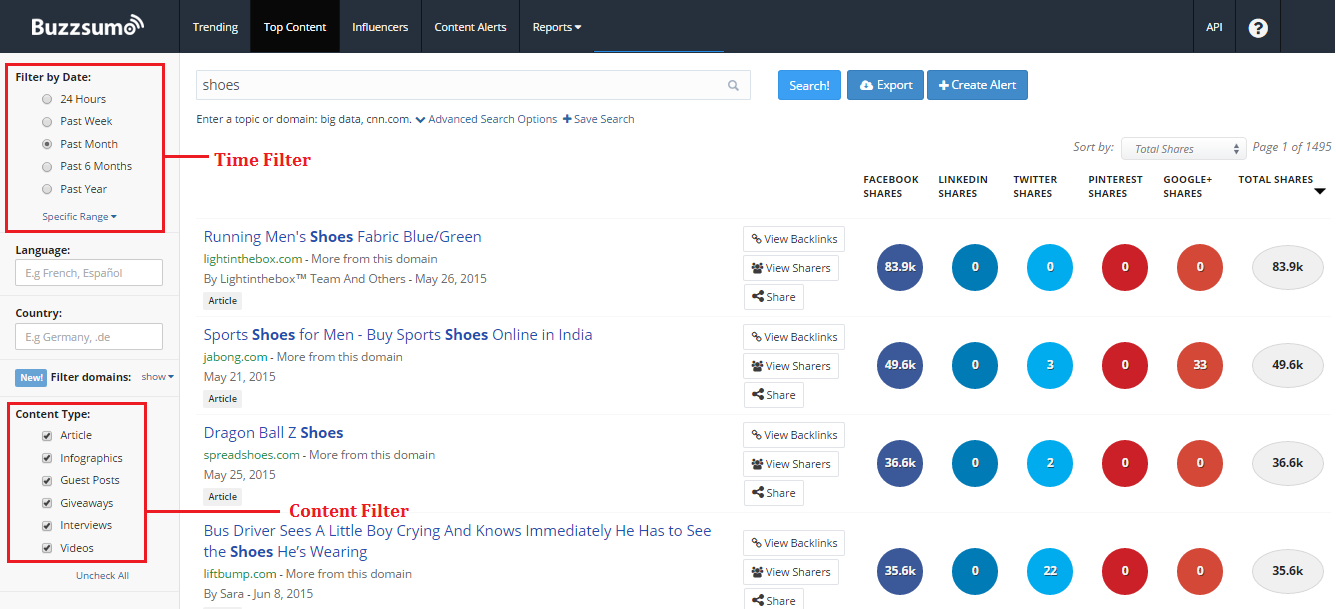Open the Dragon Ball Z Shoes result title

273,433
